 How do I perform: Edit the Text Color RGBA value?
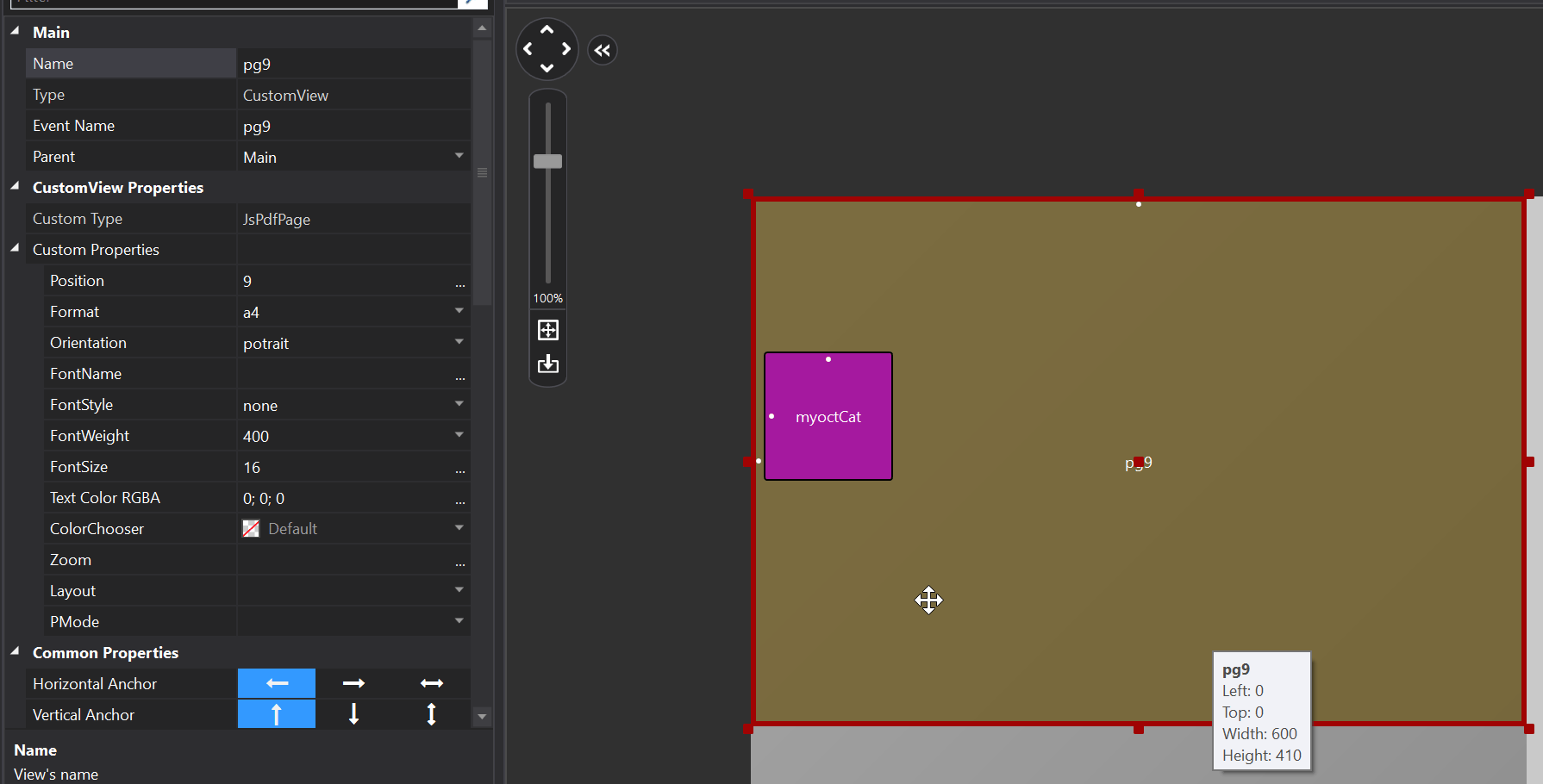[x=344, y=498]
